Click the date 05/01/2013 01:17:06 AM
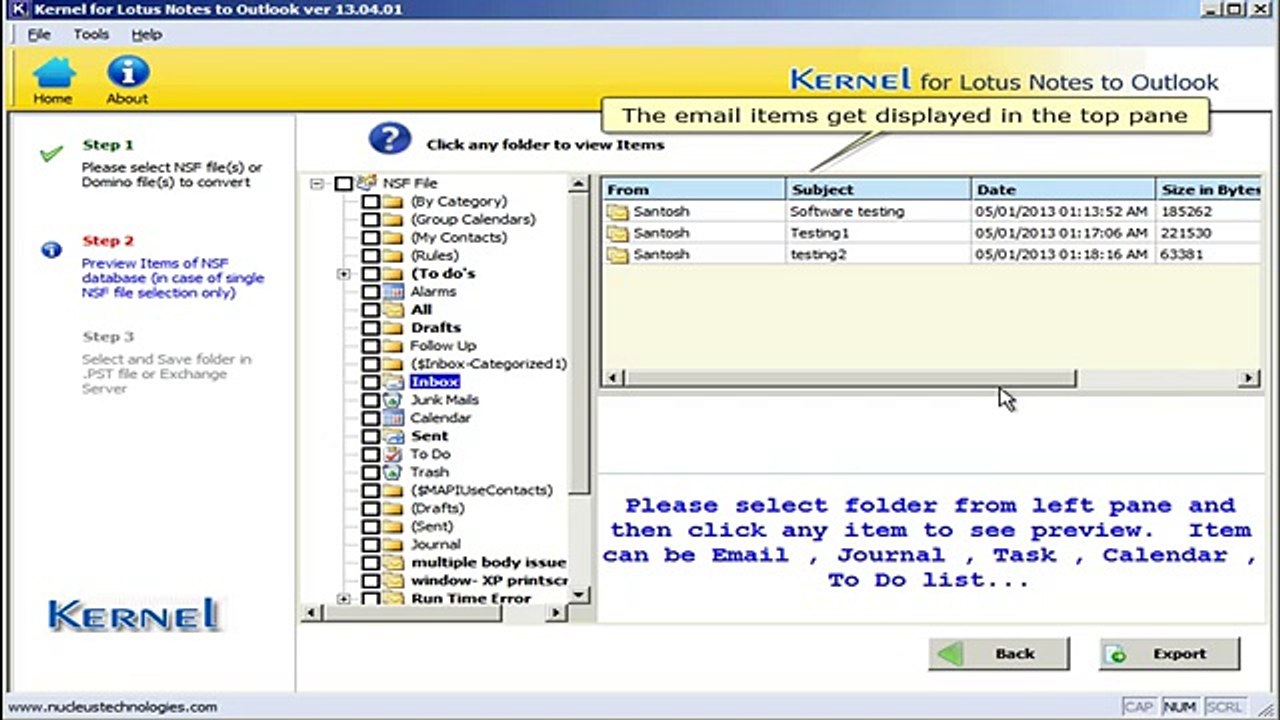Viewport: 1280px width, 720px height. [x=1062, y=232]
